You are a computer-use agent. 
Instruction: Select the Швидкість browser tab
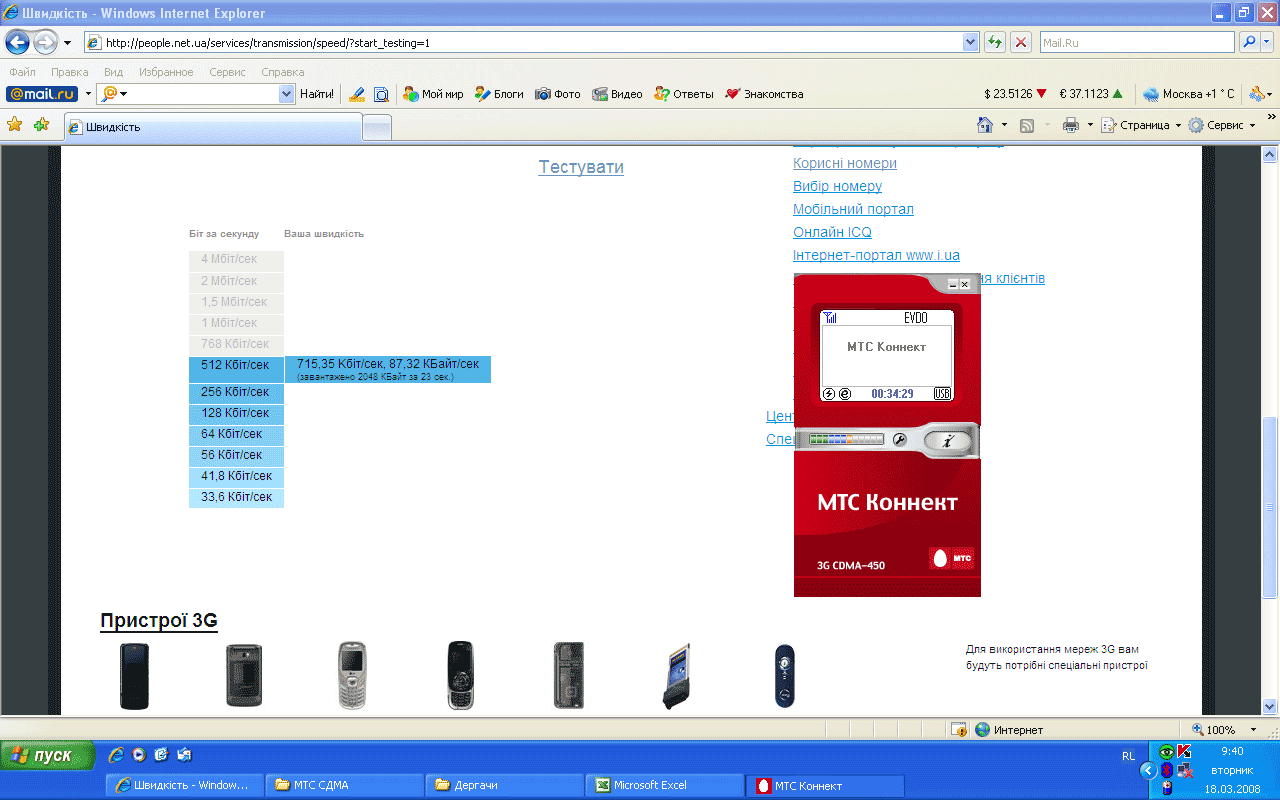[212, 127]
